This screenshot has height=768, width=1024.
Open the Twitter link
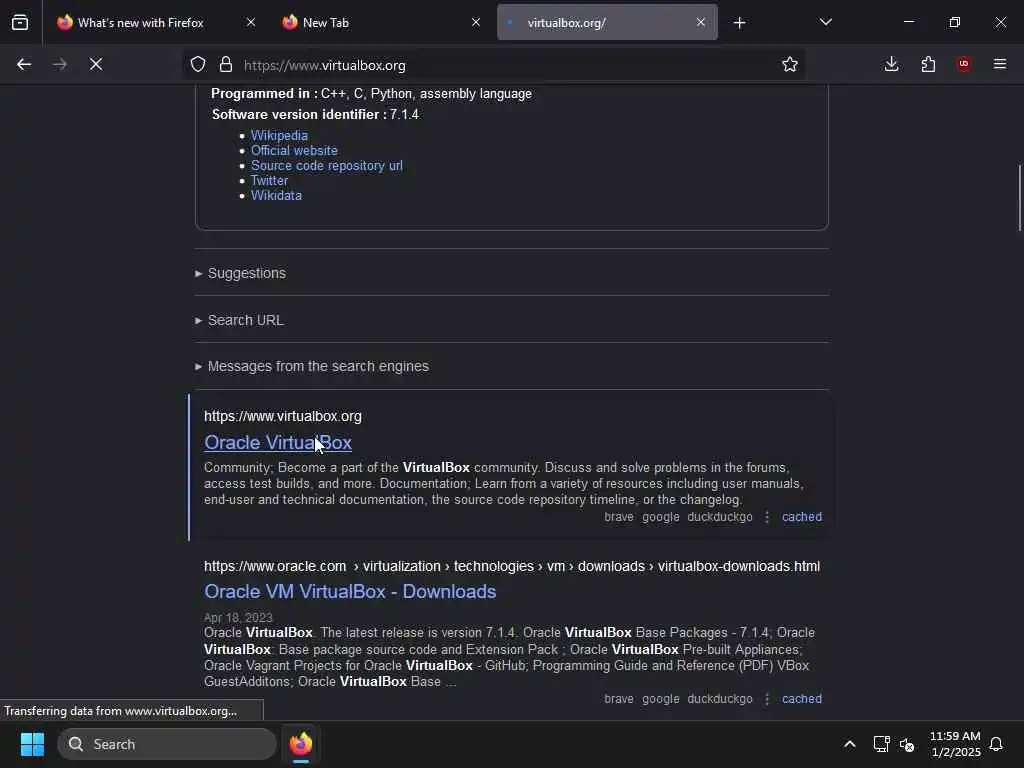pyautogui.click(x=269, y=180)
